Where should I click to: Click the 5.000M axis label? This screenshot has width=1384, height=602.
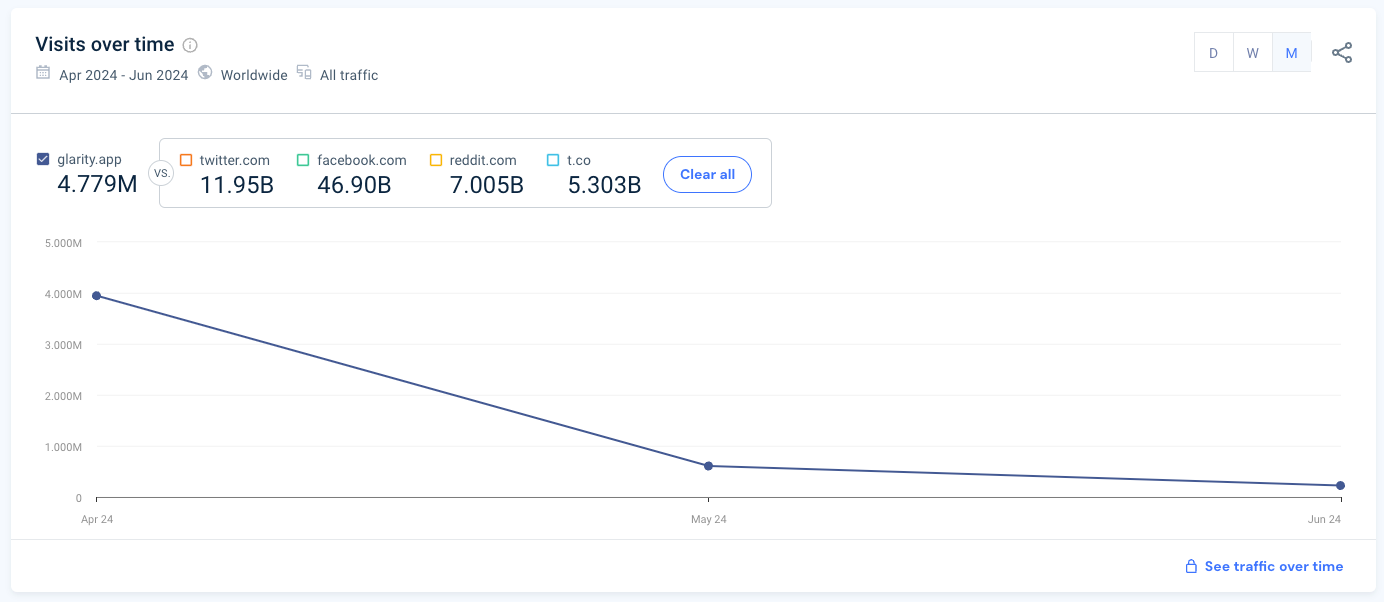pos(63,243)
